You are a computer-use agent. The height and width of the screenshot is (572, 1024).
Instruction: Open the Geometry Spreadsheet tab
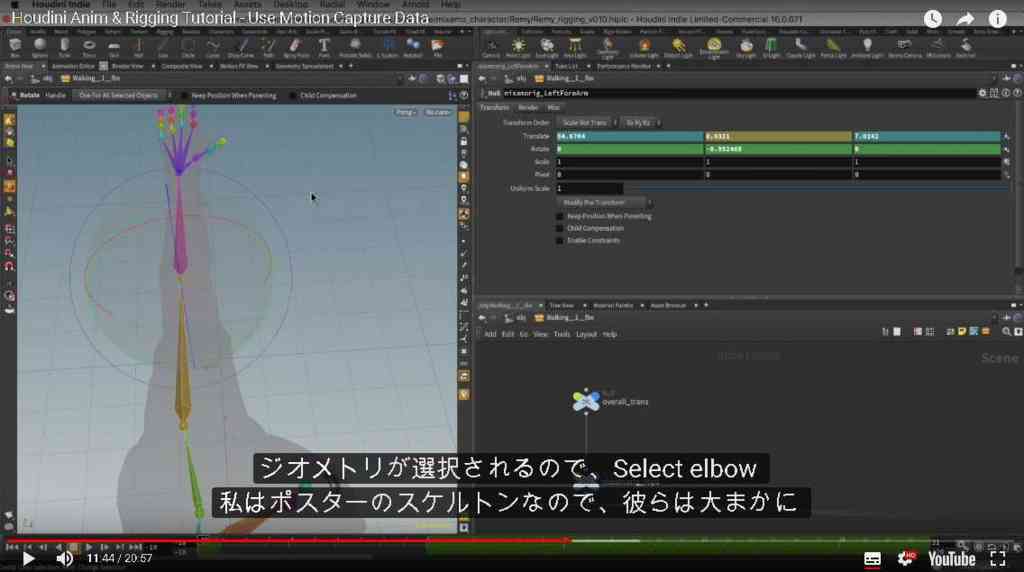[x=304, y=66]
